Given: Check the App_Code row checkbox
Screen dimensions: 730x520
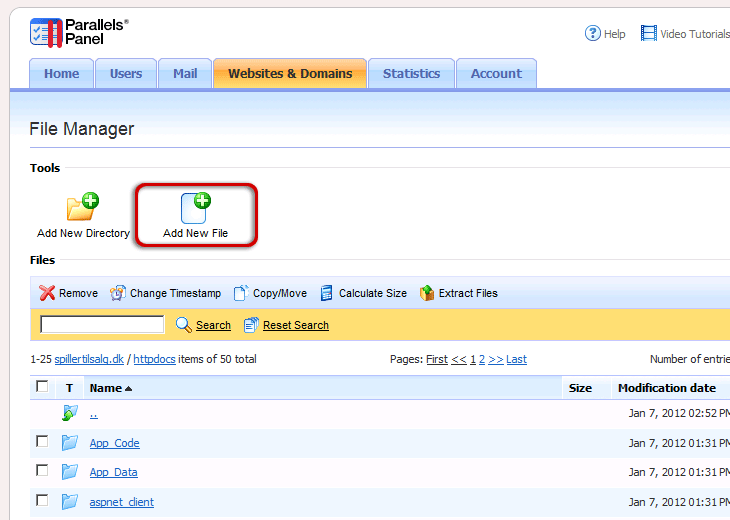Looking at the screenshot, I should [42, 441].
